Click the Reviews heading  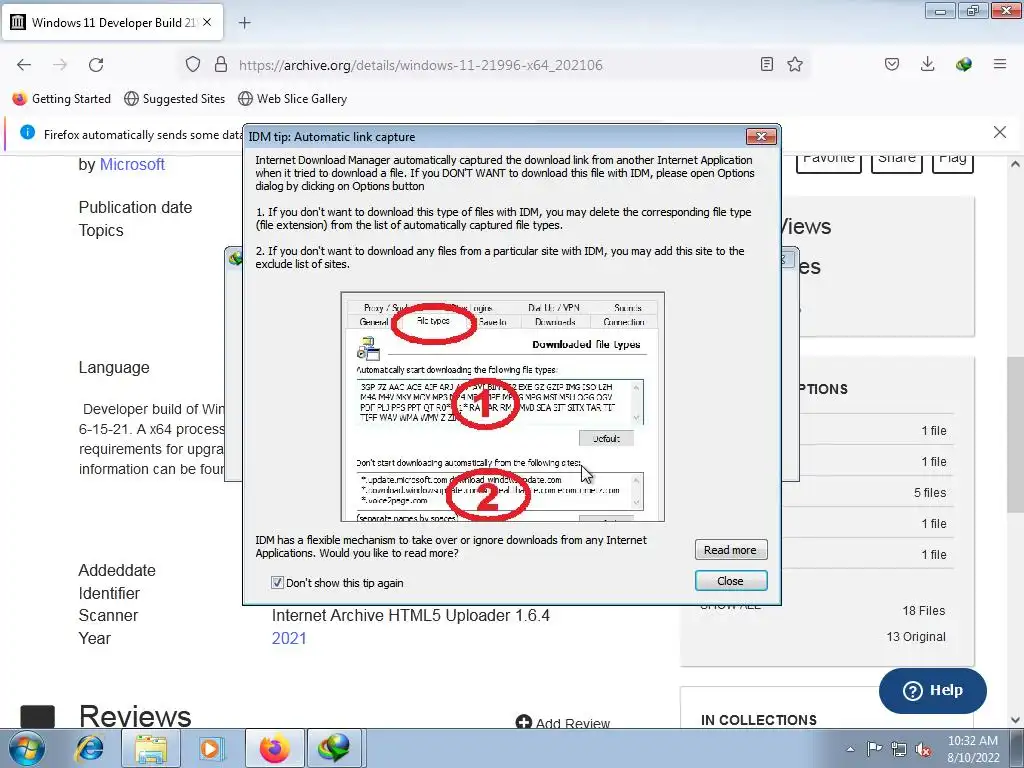point(135,716)
